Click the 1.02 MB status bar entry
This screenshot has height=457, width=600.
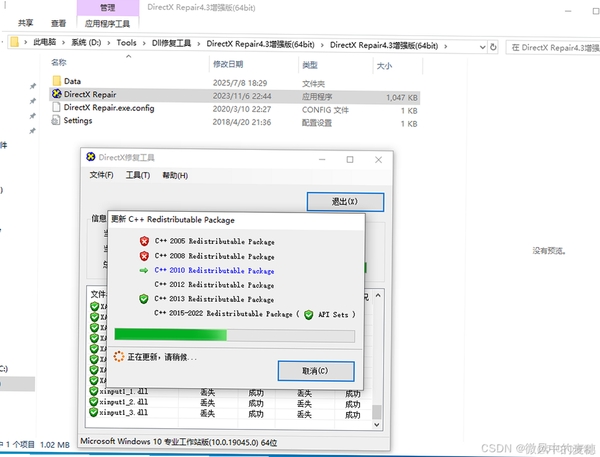(x=55, y=445)
